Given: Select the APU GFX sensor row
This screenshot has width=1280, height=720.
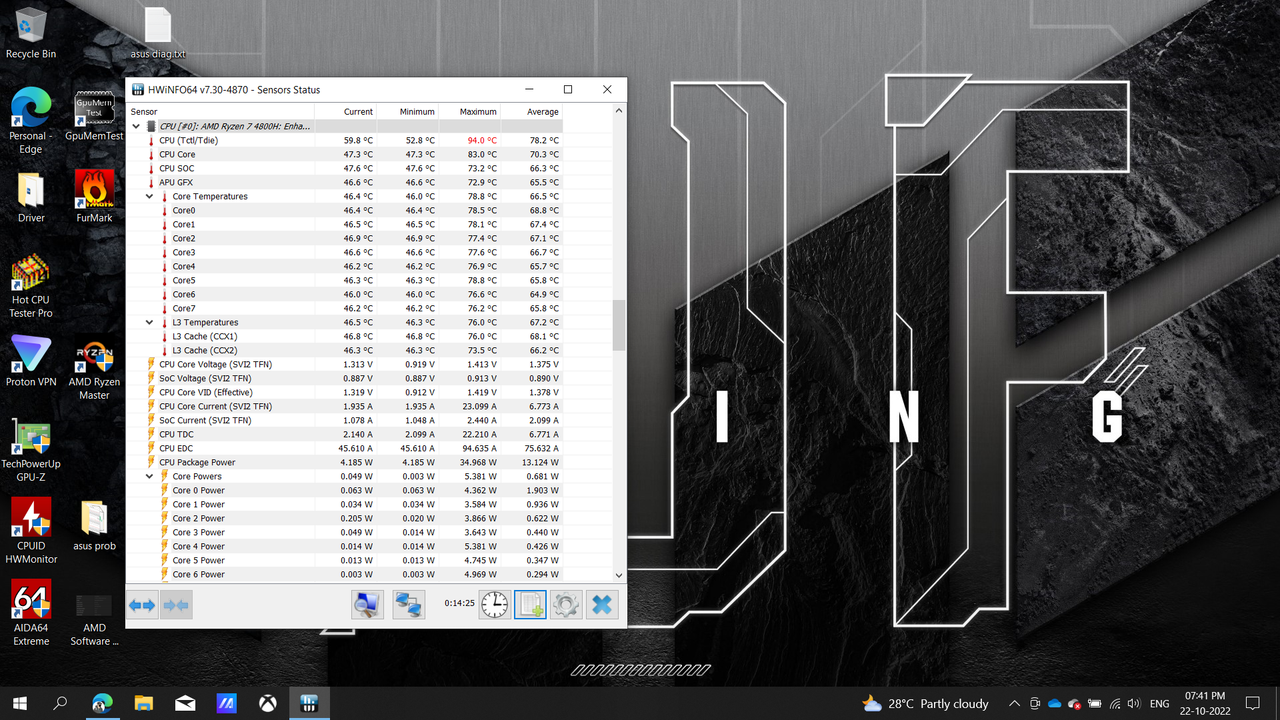Looking at the screenshot, I should tap(345, 183).
